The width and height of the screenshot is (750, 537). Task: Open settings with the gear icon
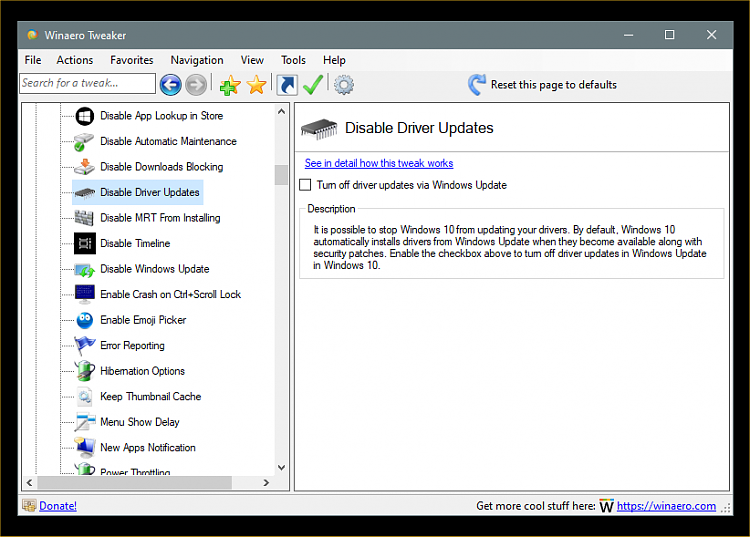click(x=343, y=85)
